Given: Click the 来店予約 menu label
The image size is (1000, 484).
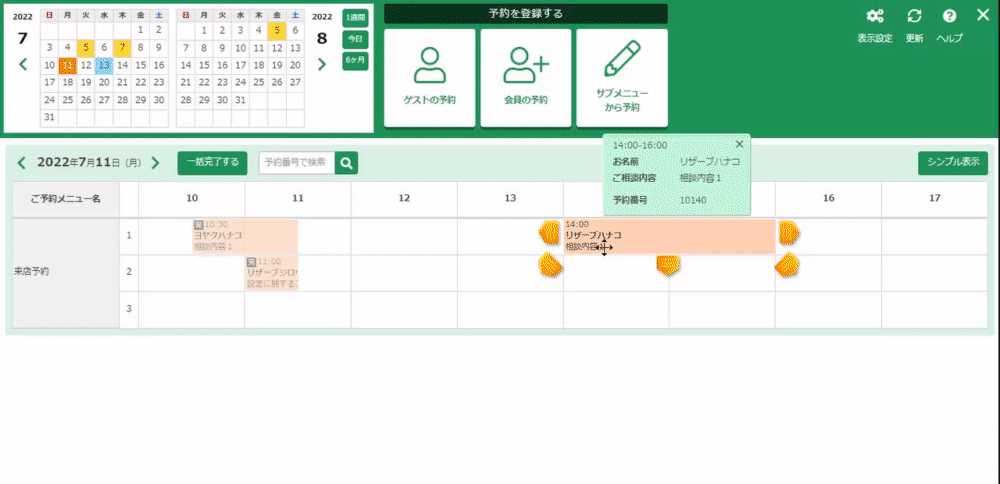Looking at the screenshot, I should [x=32, y=272].
